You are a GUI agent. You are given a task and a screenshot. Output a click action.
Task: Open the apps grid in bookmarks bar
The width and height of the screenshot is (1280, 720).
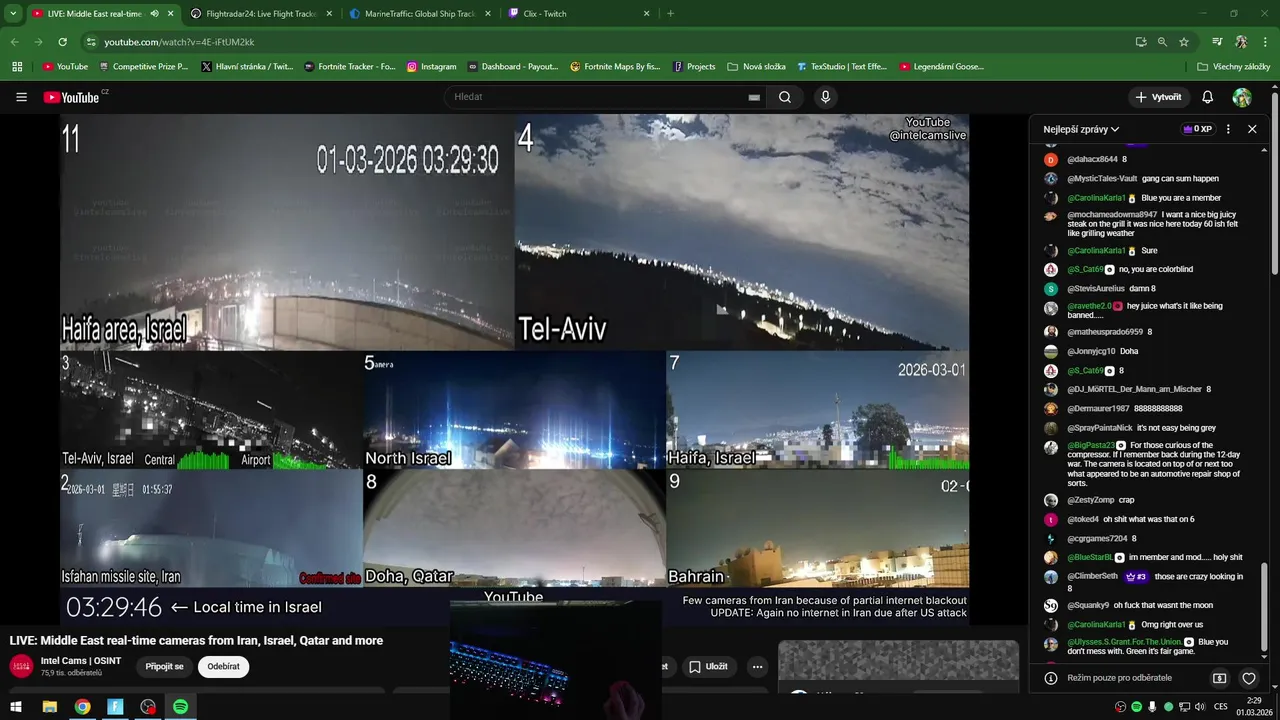[x=17, y=67]
